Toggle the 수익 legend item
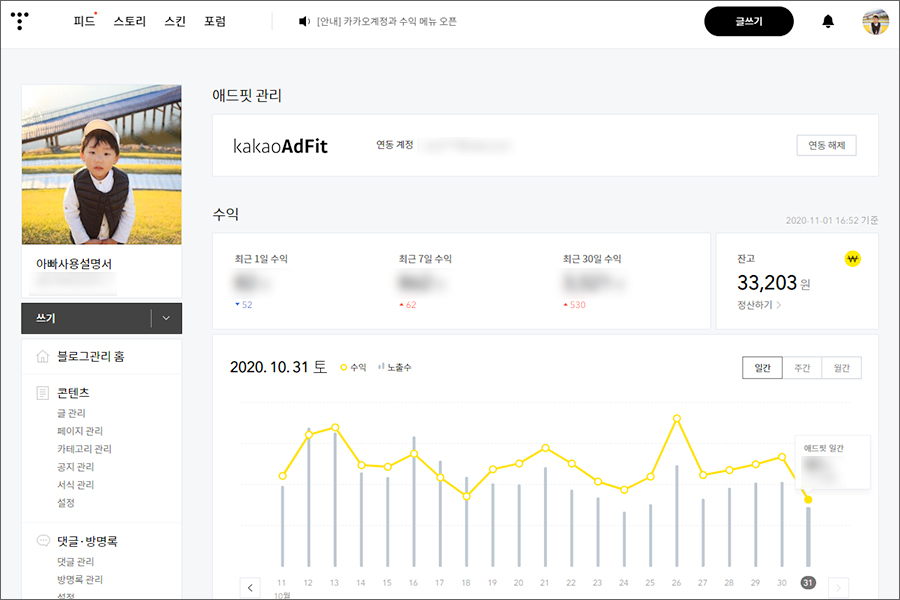This screenshot has height=600, width=900. click(353, 367)
